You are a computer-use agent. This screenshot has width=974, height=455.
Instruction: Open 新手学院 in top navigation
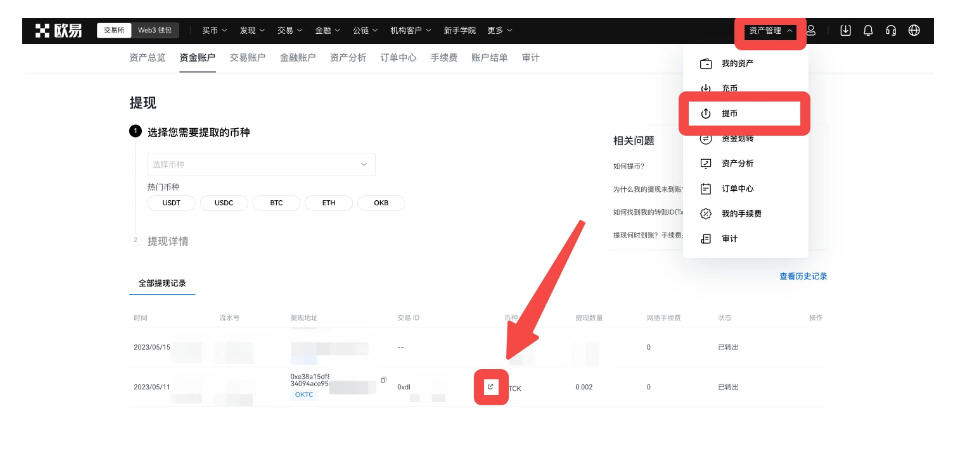pos(459,30)
